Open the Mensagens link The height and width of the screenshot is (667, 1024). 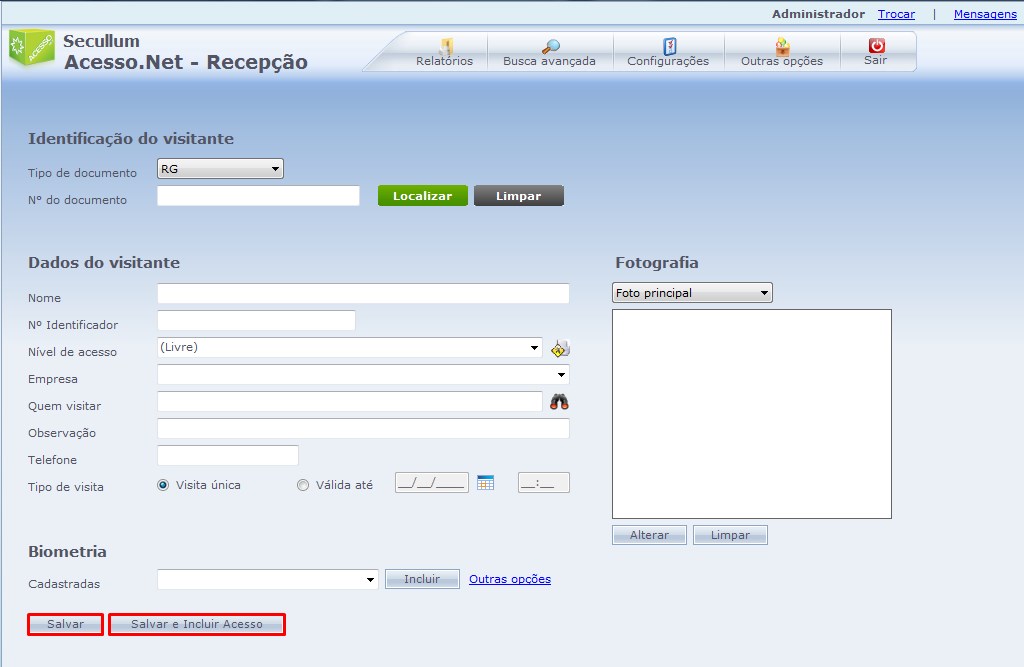[984, 14]
